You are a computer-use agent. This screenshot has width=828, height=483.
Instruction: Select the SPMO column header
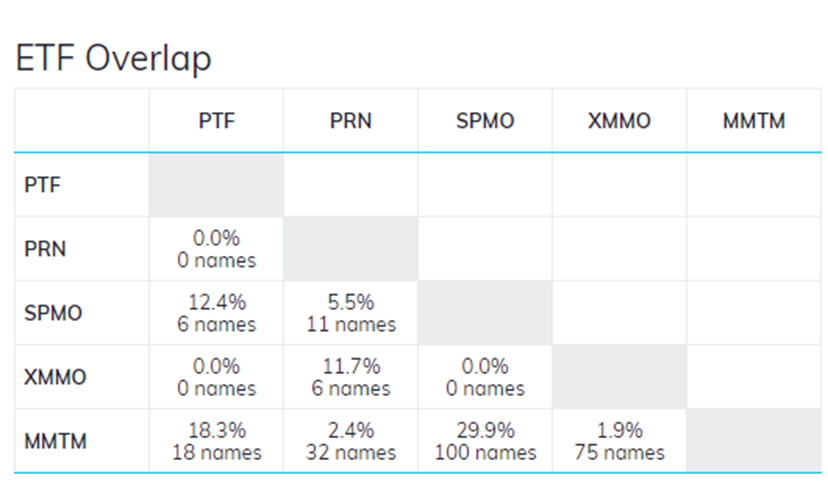[x=485, y=121]
